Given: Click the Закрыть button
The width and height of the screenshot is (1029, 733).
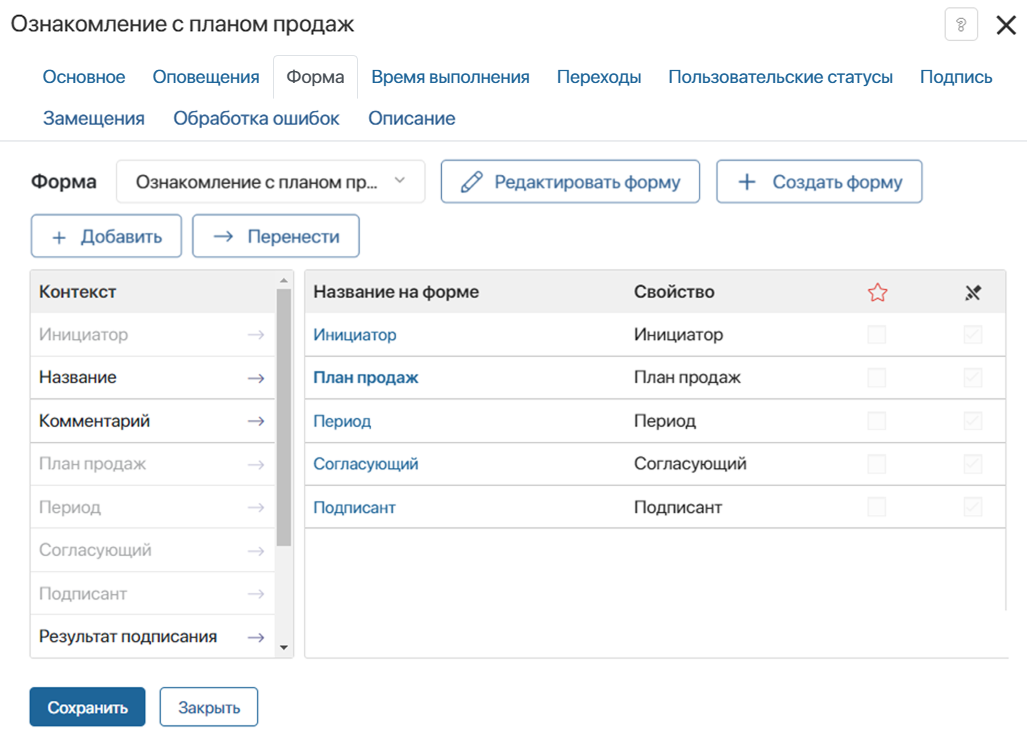Looking at the screenshot, I should (209, 707).
